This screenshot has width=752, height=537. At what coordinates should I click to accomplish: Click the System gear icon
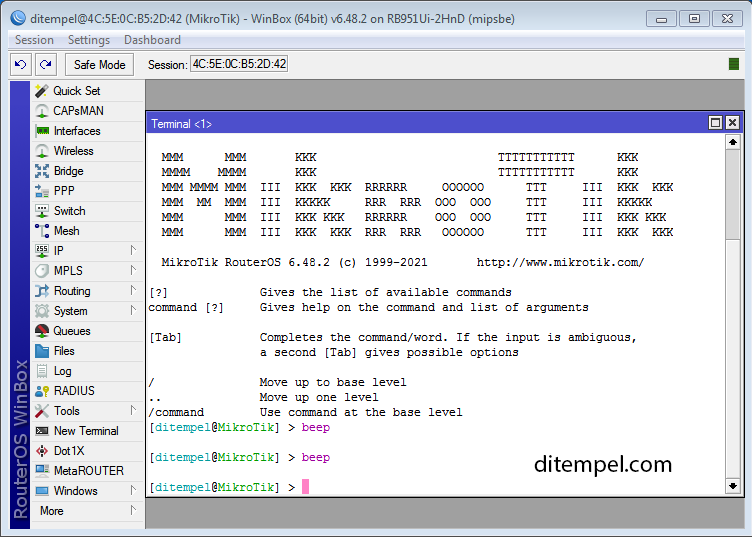click(x=42, y=311)
